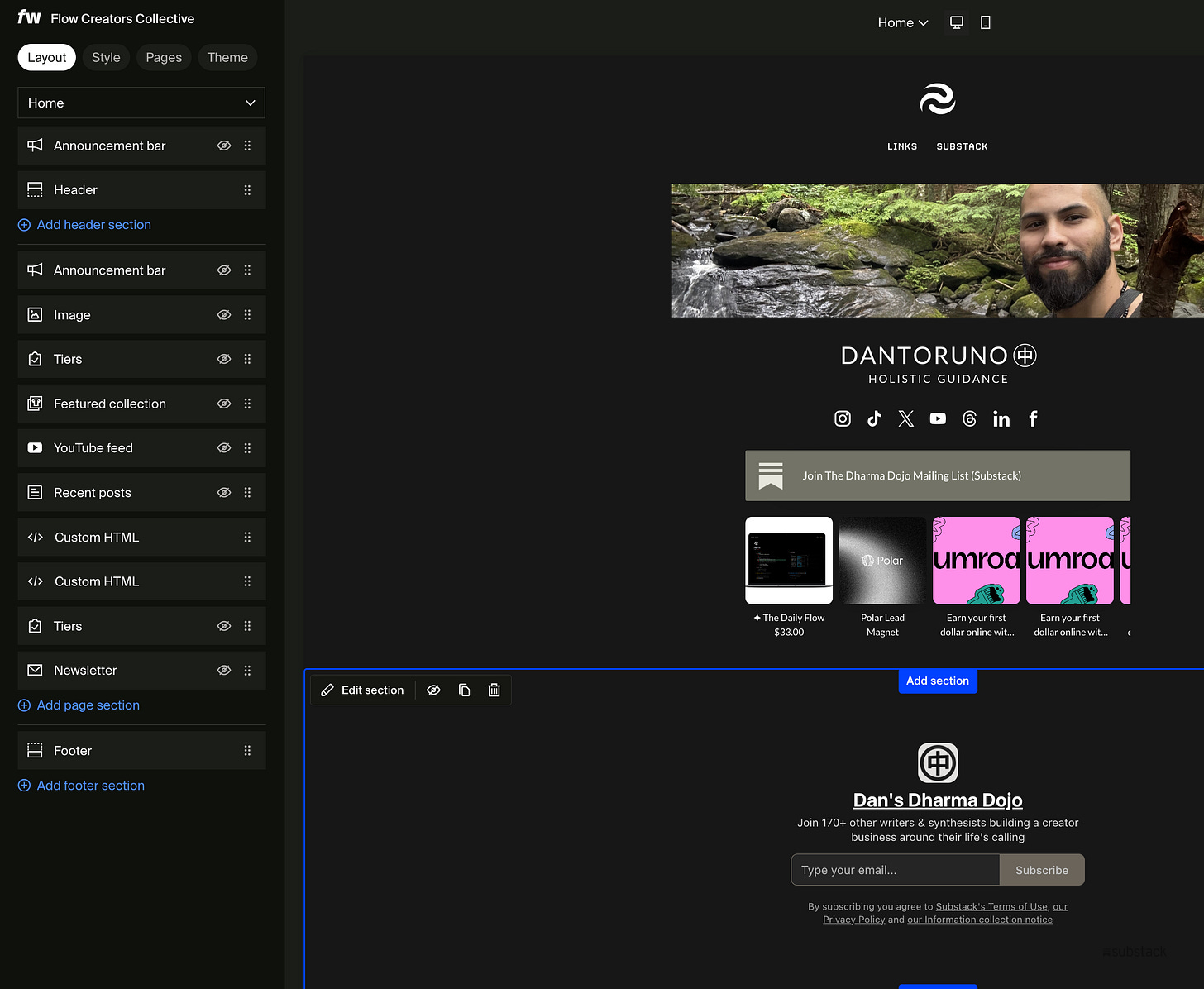Toggle visibility of the Image section
The width and height of the screenshot is (1204, 989).
(x=224, y=315)
